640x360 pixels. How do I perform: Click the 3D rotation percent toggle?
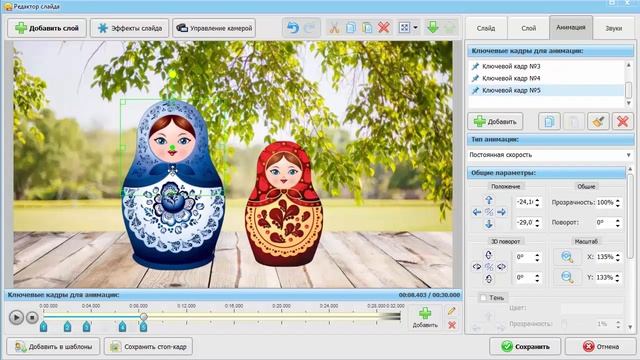pyautogui.click(x=489, y=267)
